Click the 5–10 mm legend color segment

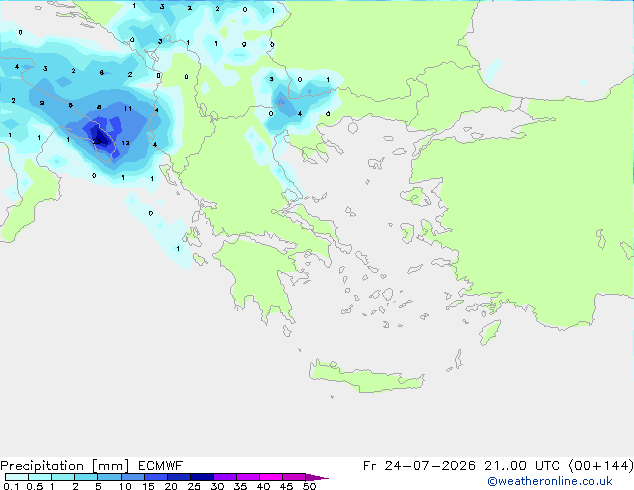pyautogui.click(x=109, y=477)
